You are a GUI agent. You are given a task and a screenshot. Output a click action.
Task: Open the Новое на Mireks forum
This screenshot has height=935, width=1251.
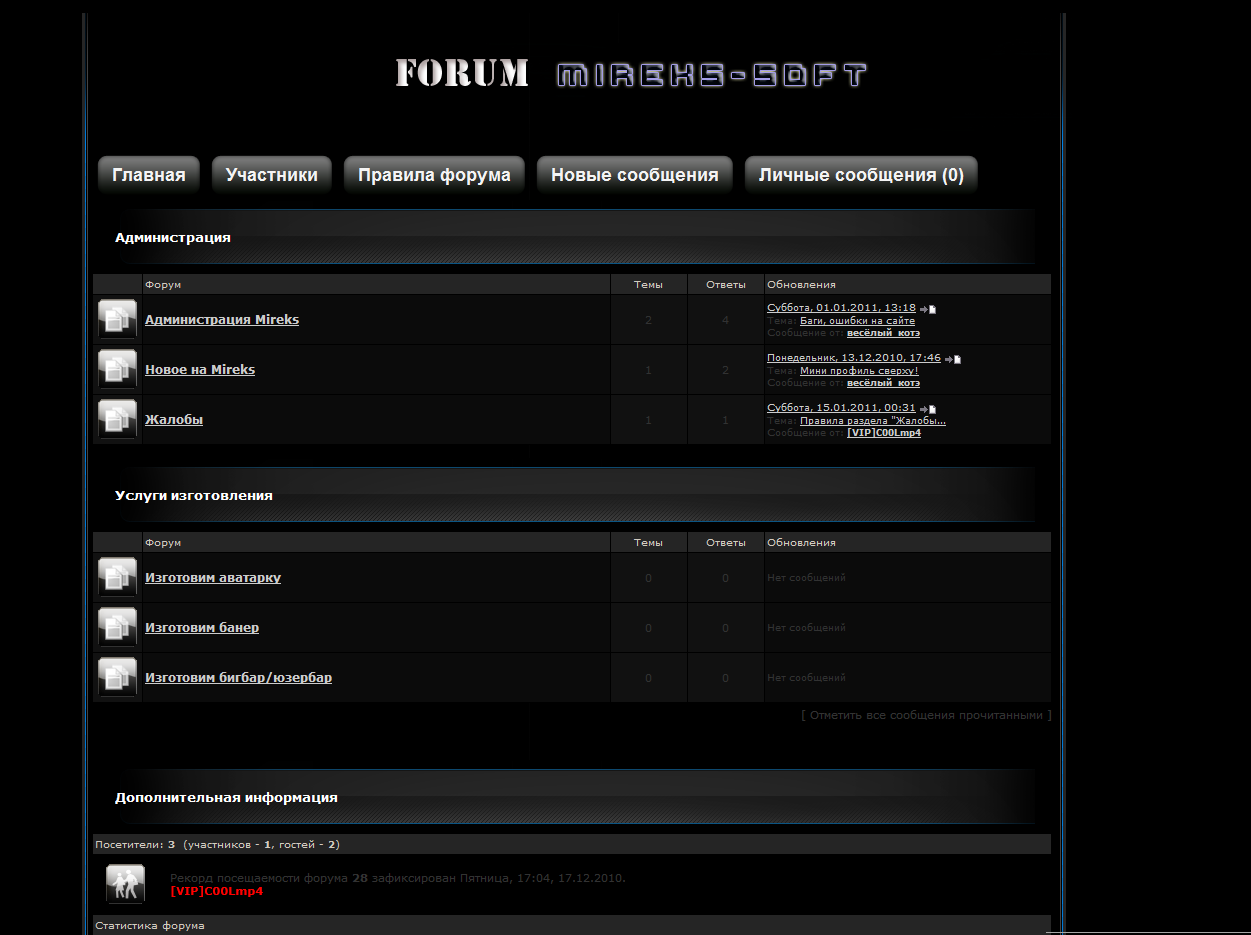200,370
